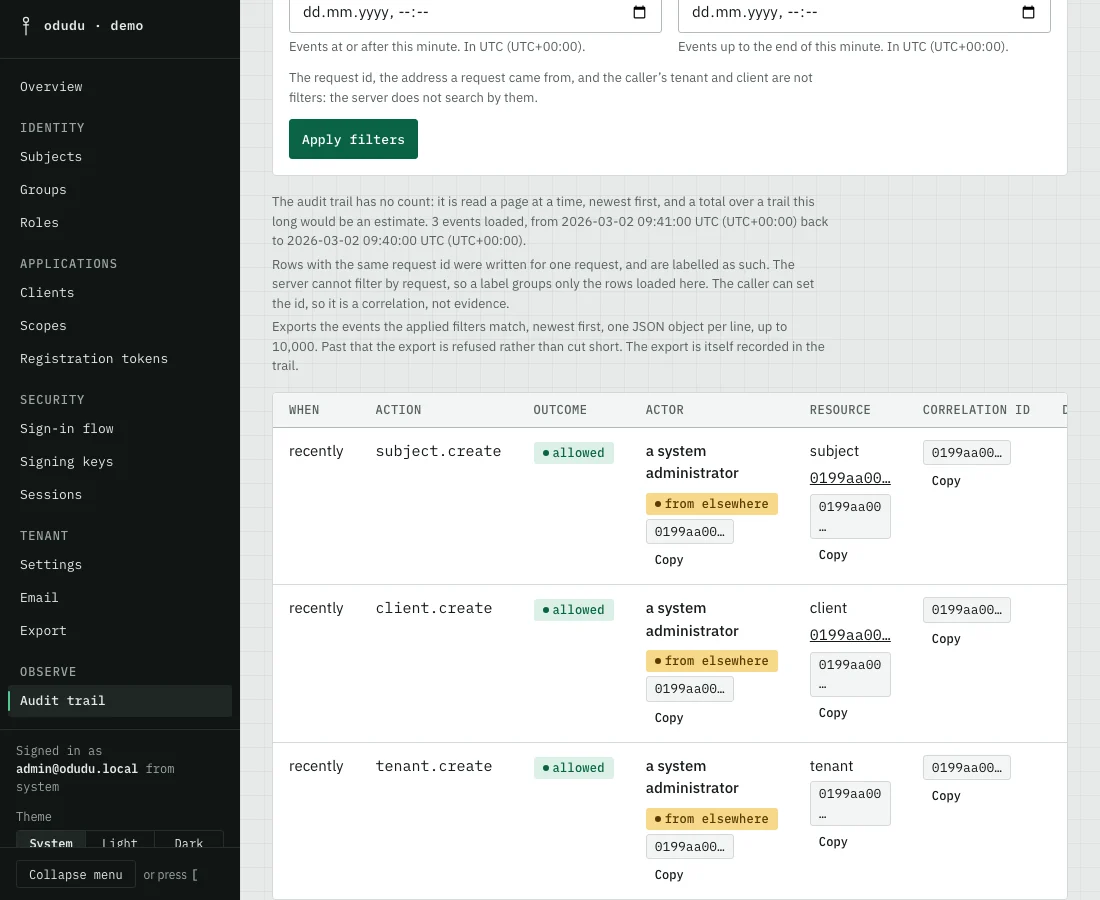Click 'from elsewhere' badge in tenant.create row

pyautogui.click(x=711, y=819)
